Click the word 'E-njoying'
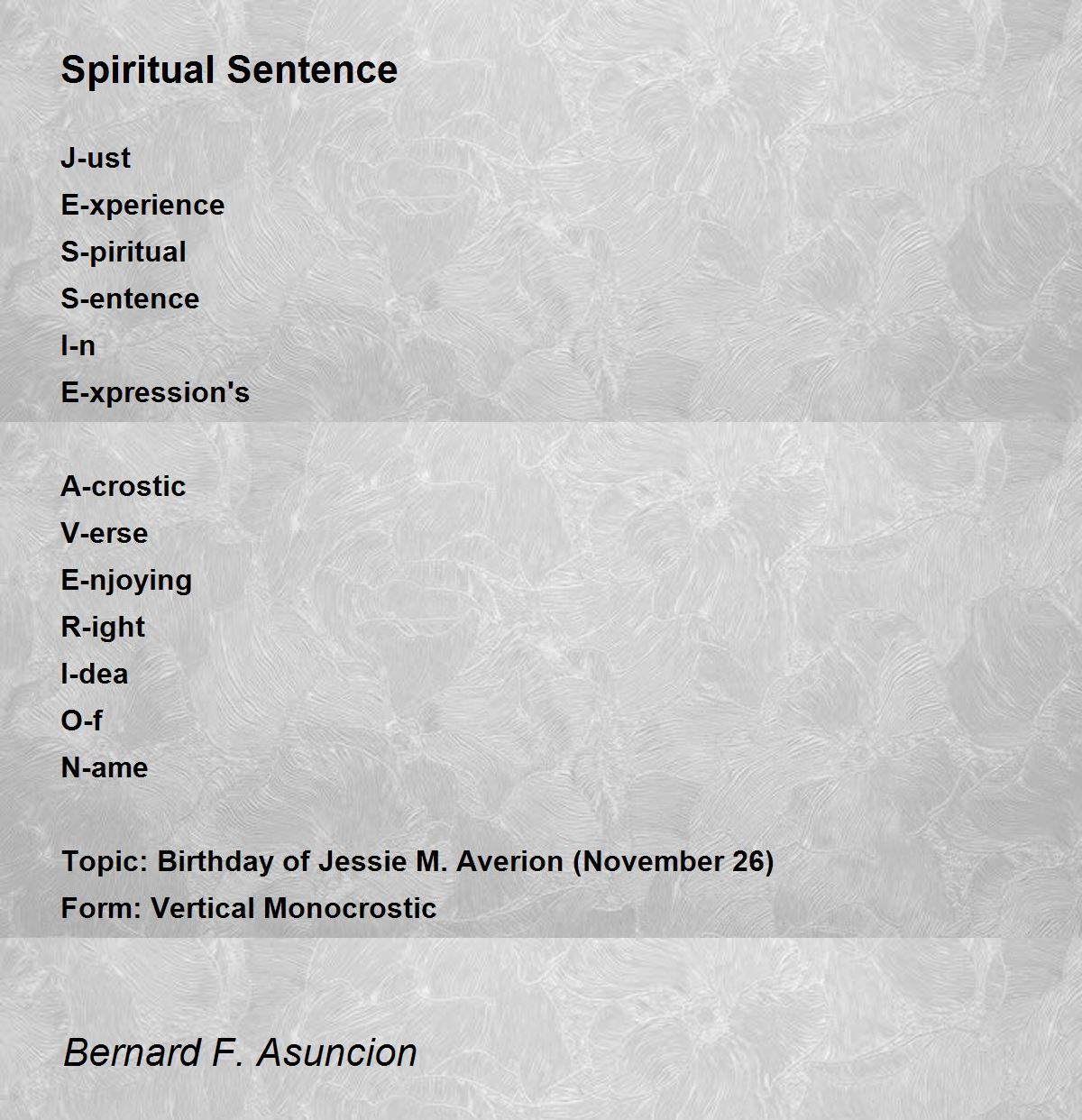1082x1120 pixels. (x=126, y=580)
